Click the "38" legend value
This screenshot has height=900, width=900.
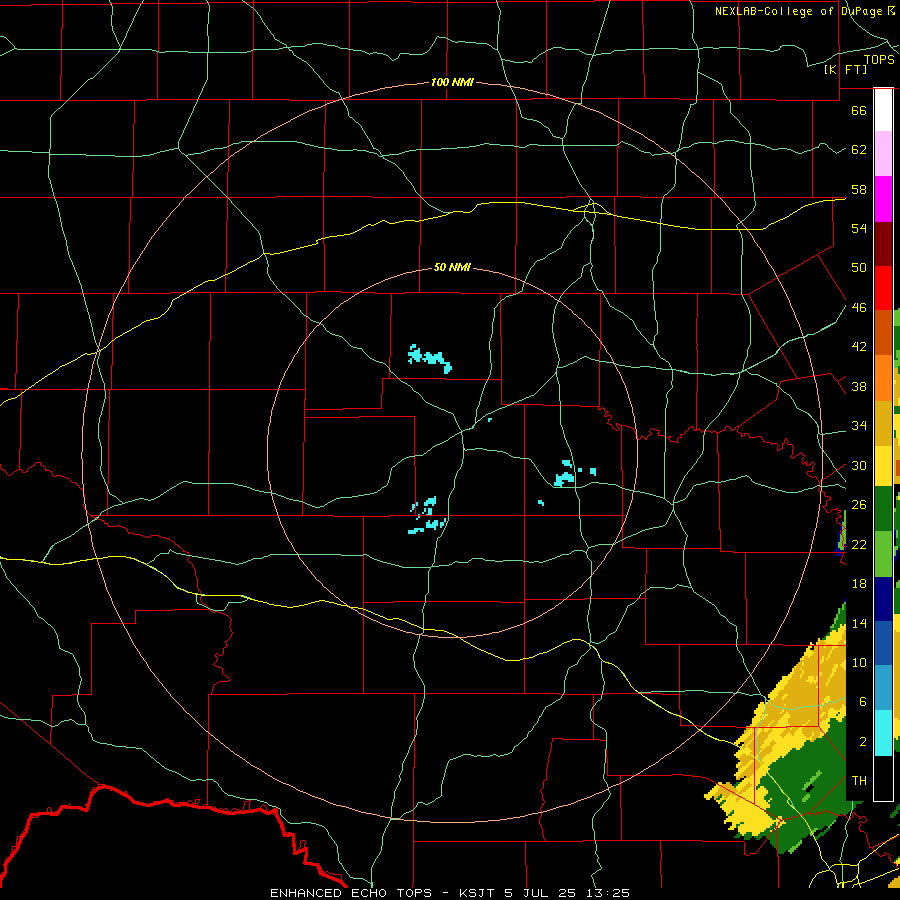pyautogui.click(x=859, y=387)
